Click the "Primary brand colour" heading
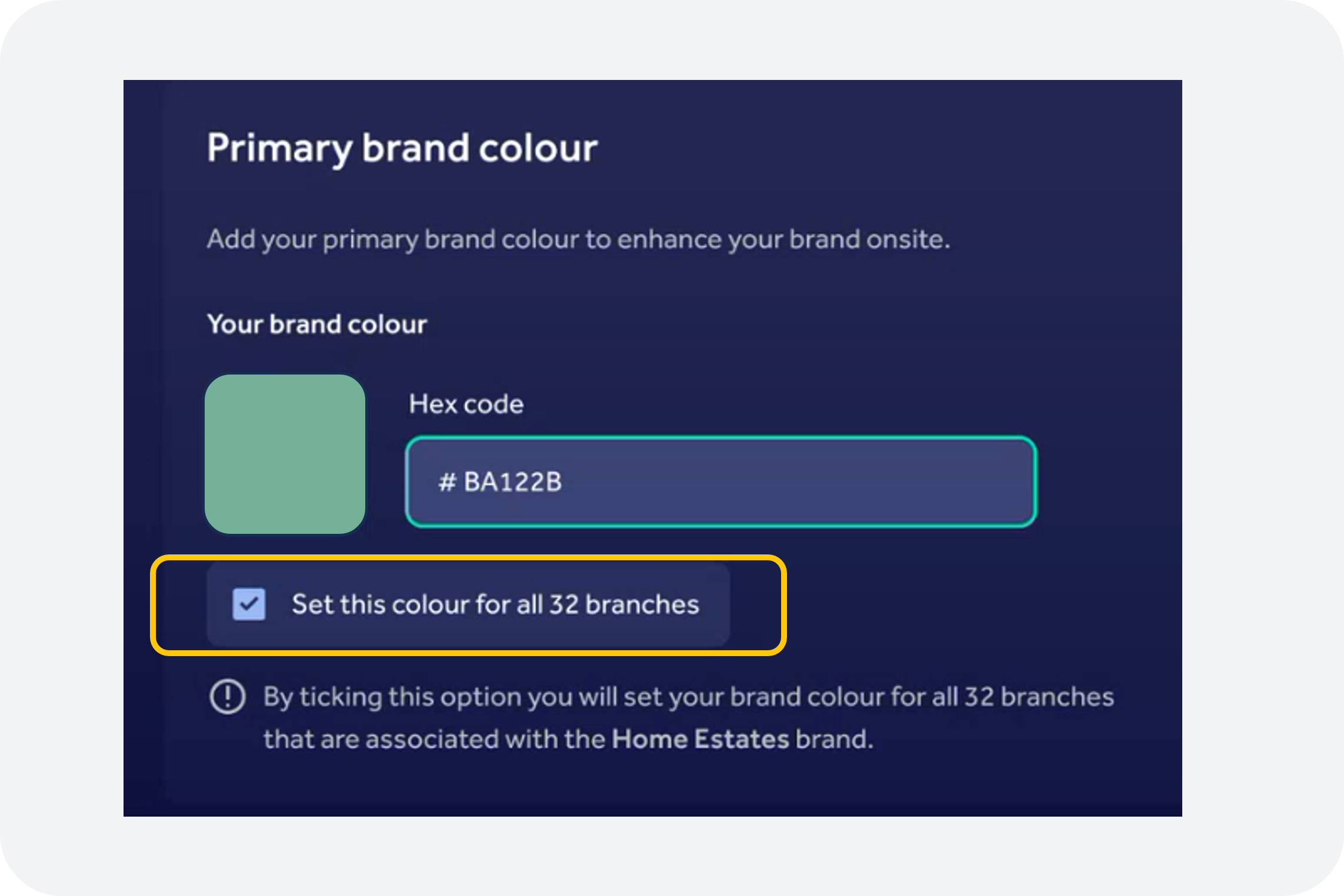 point(402,148)
